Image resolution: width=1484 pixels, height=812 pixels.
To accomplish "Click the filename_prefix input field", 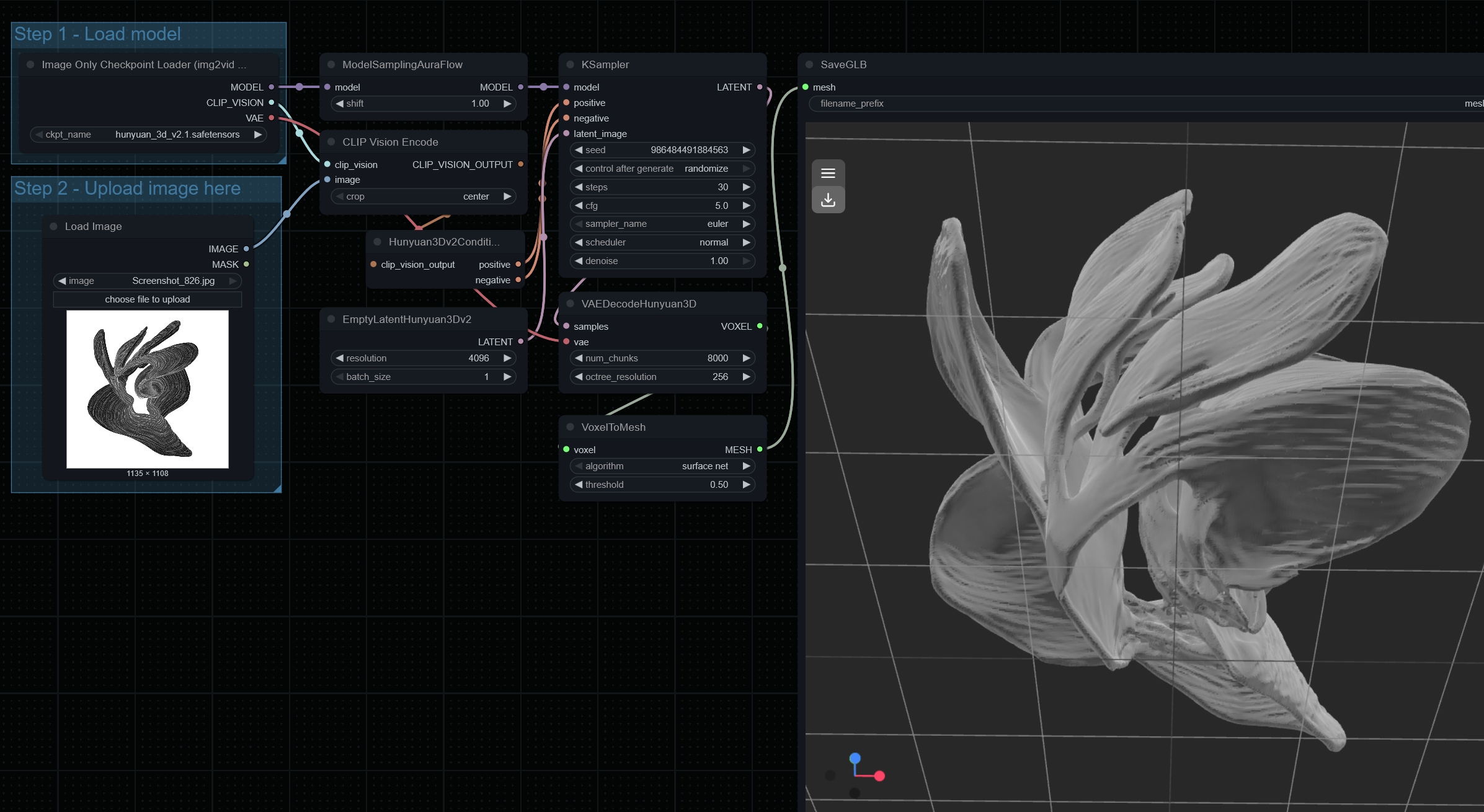I will tap(1141, 104).
